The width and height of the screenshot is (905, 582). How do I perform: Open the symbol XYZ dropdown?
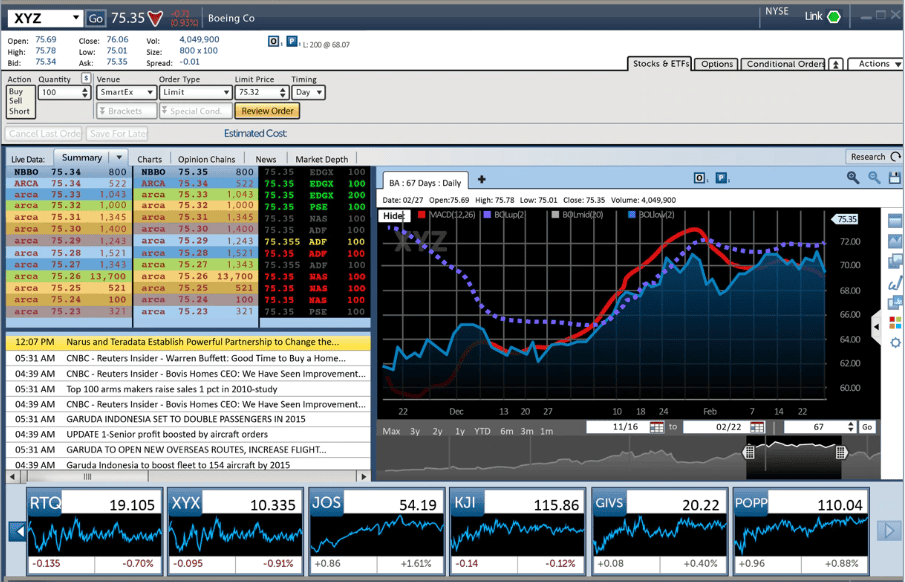(76, 18)
